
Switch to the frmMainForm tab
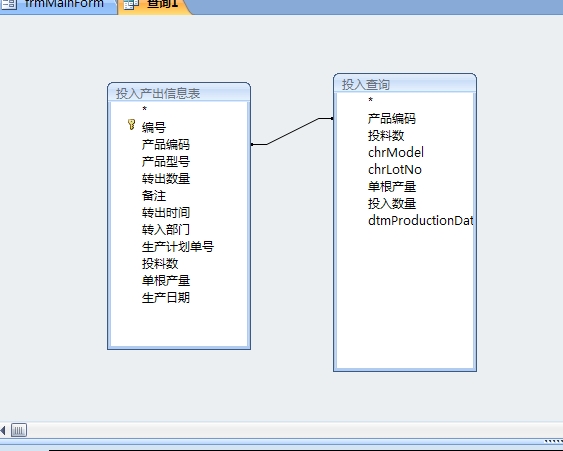(x=58, y=5)
